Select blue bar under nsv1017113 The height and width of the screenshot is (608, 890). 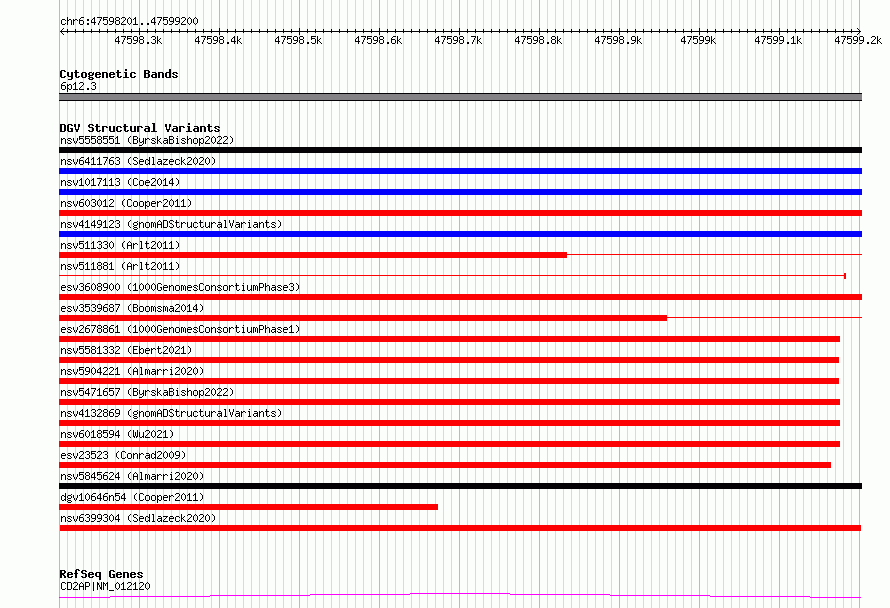[460, 192]
